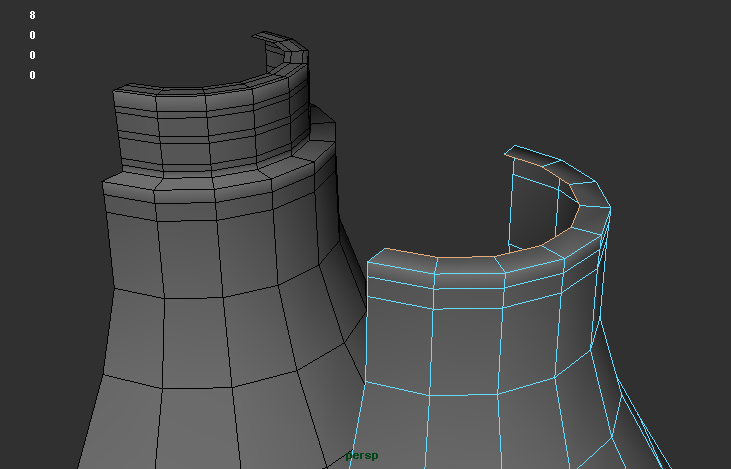Click the first HUD zero below the 8
This screenshot has width=731, height=469.
[x=32, y=35]
